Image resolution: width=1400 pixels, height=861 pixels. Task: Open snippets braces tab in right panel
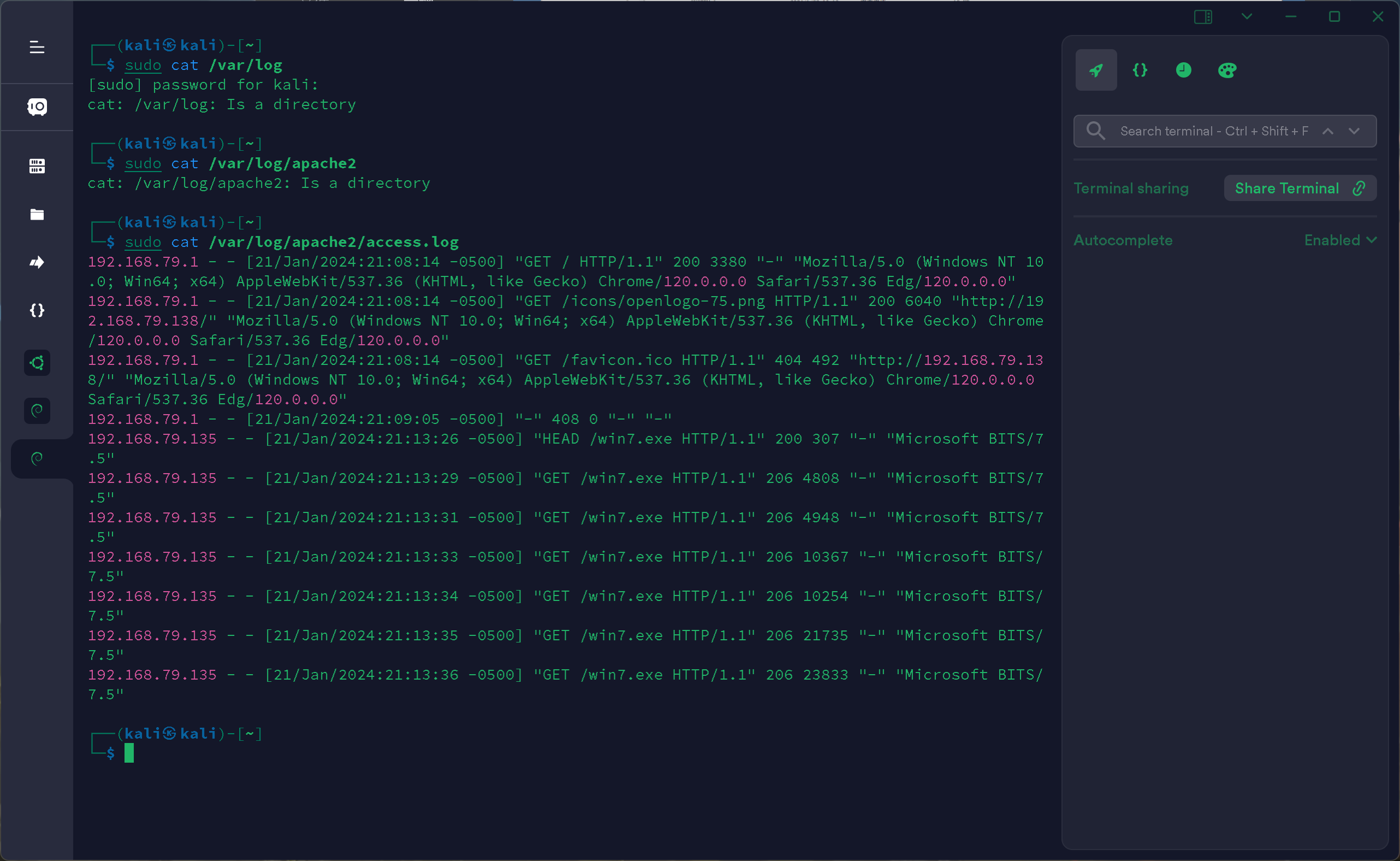click(1140, 70)
